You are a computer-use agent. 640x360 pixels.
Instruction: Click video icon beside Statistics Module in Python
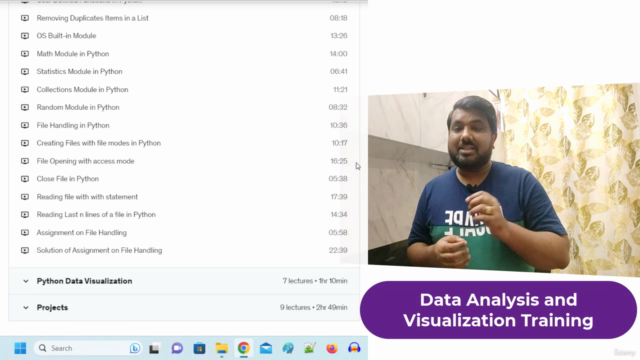[25, 71]
